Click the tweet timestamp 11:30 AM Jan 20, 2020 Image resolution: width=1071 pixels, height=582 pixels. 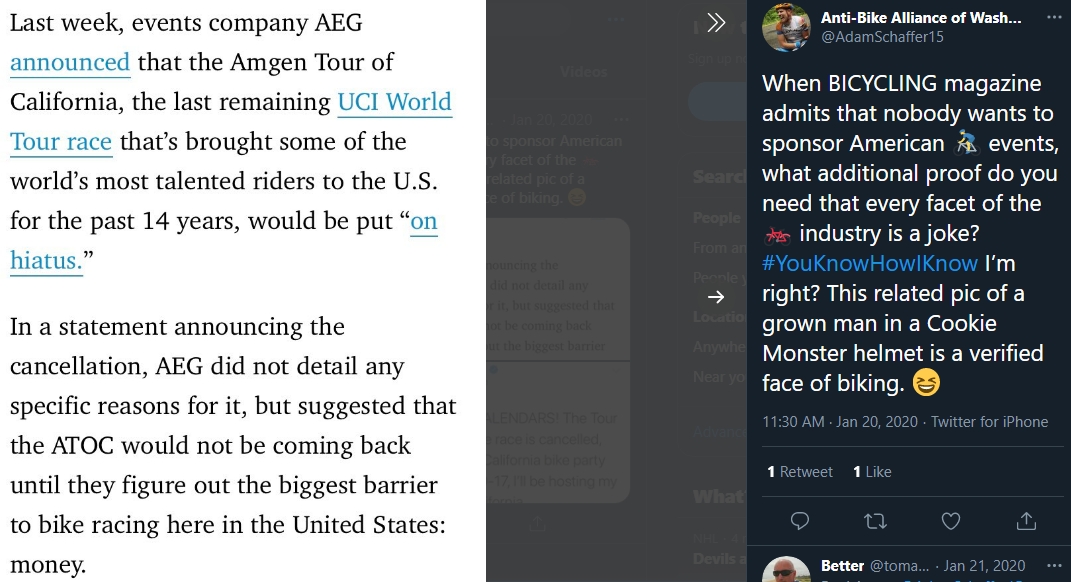pyautogui.click(x=839, y=421)
